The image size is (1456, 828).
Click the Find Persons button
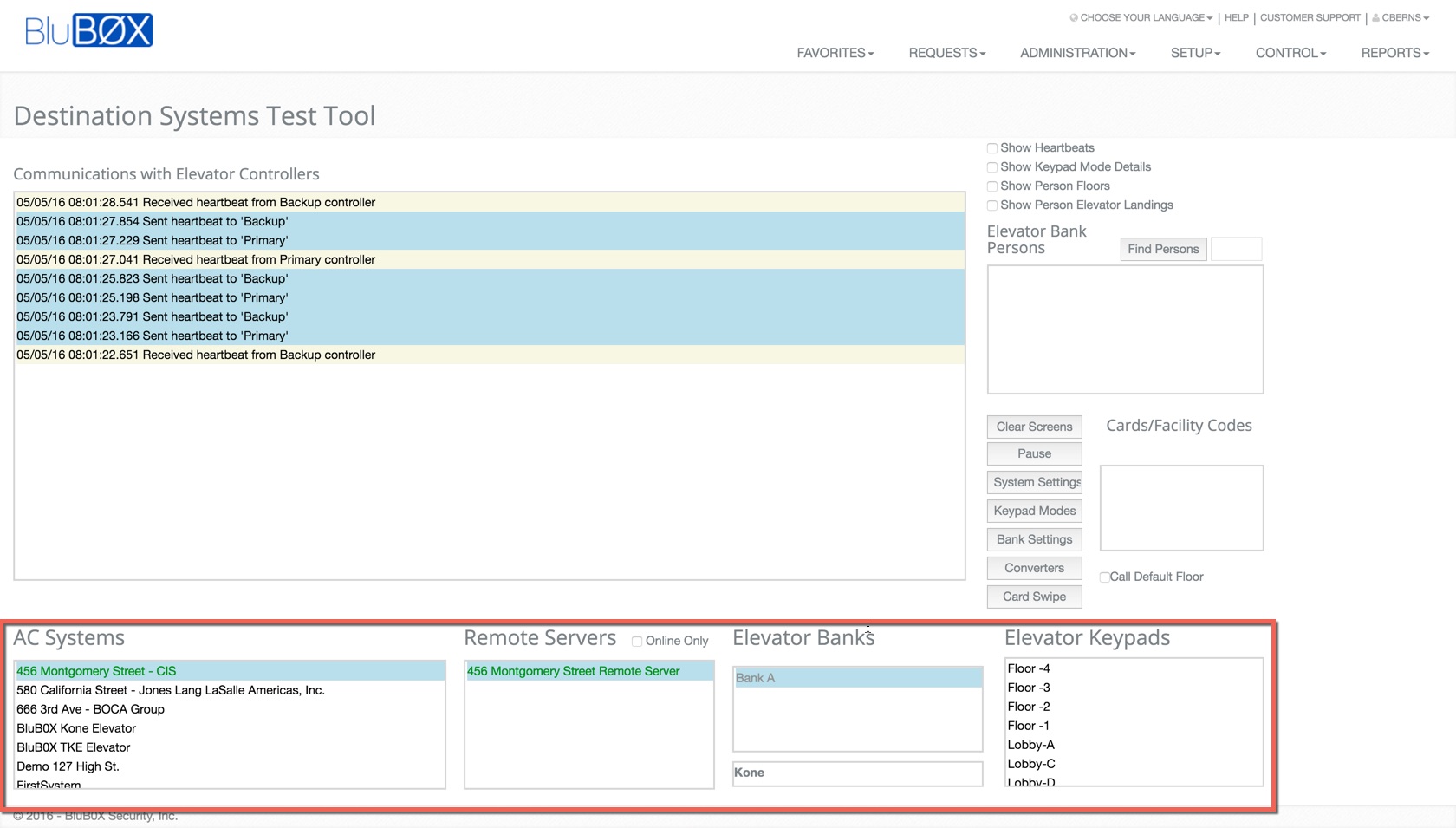[1163, 249]
